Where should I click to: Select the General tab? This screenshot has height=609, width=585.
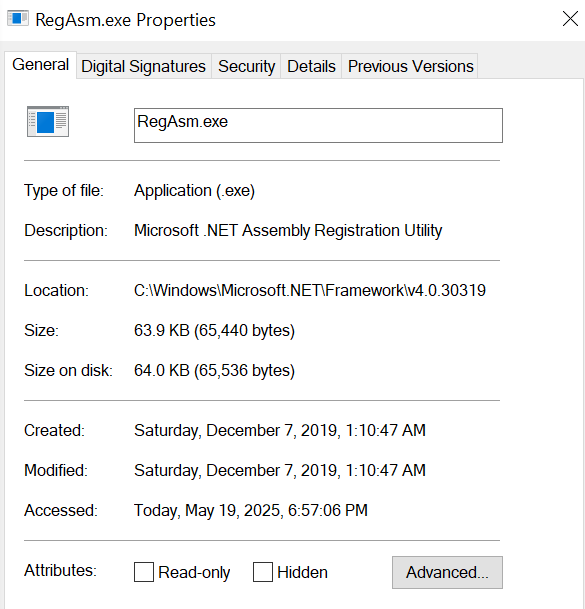tap(40, 65)
